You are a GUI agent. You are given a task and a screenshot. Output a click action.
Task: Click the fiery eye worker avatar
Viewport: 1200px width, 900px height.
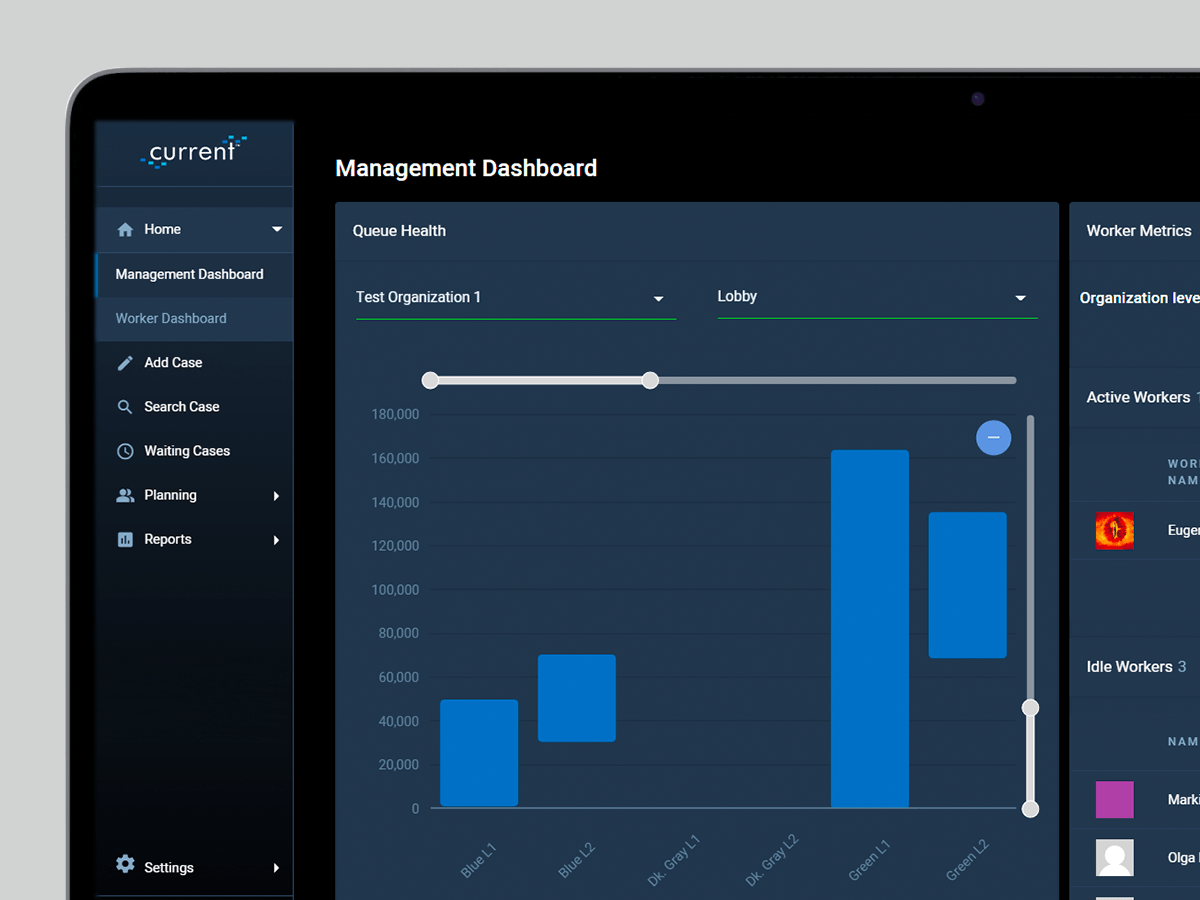pos(1115,530)
